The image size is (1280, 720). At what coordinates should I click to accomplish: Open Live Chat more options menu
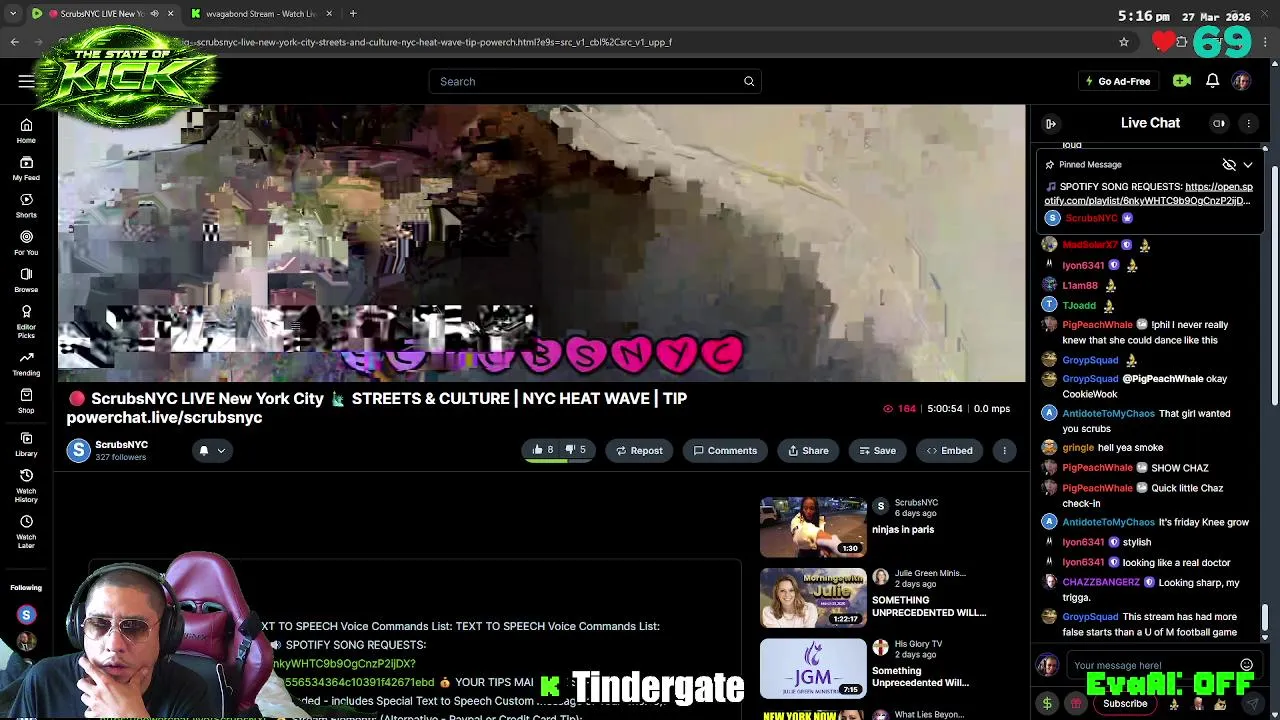click(1248, 123)
